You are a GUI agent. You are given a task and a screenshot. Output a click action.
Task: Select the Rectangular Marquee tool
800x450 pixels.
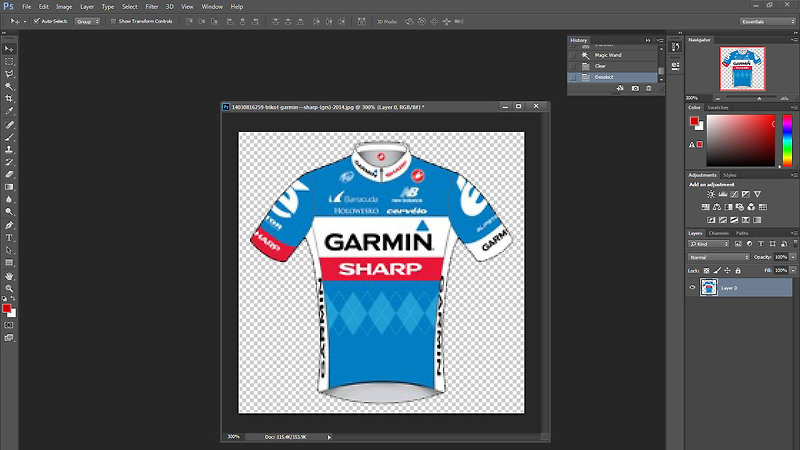9,62
